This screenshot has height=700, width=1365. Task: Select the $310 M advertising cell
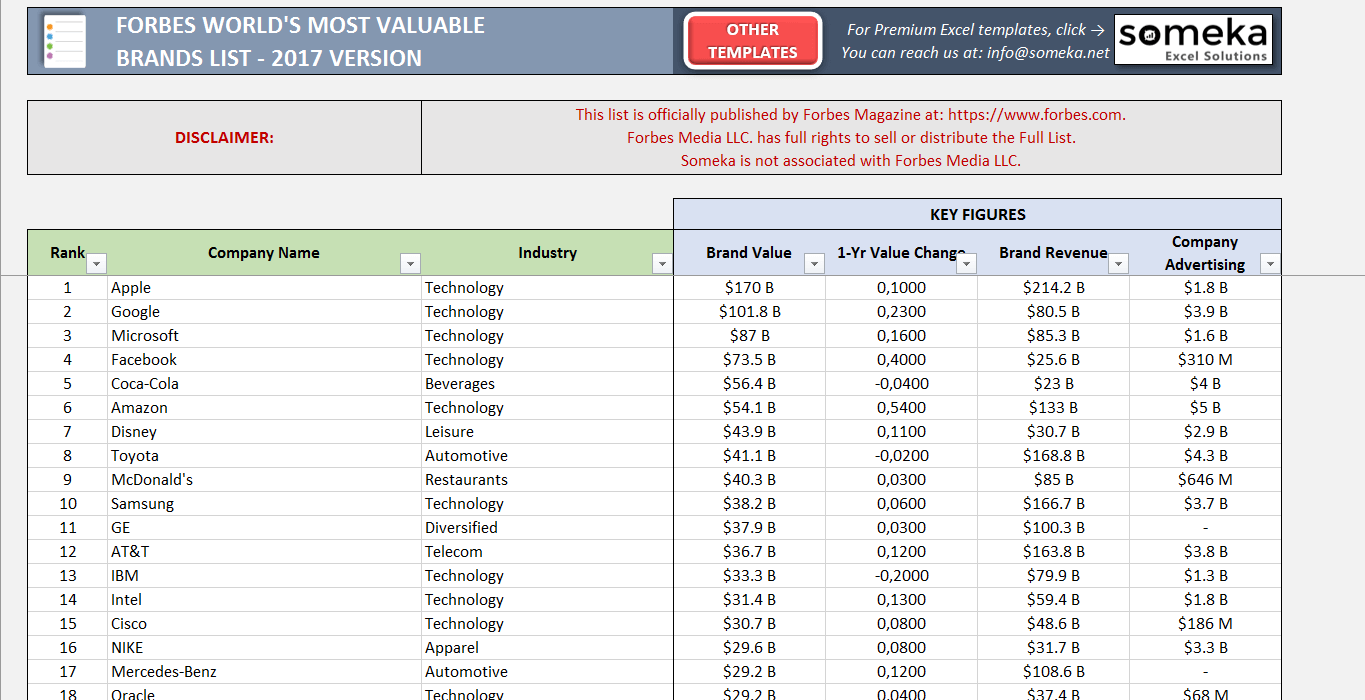coord(1205,360)
